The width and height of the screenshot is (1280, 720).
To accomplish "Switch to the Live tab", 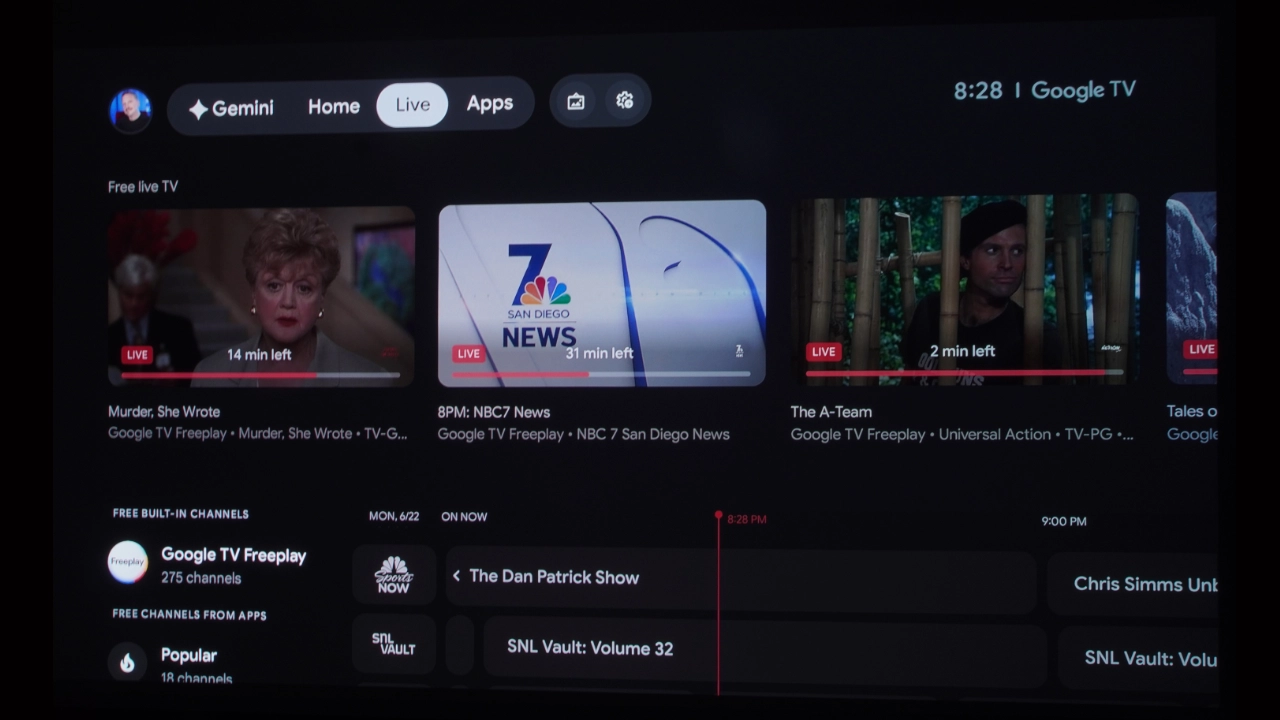I will (412, 105).
